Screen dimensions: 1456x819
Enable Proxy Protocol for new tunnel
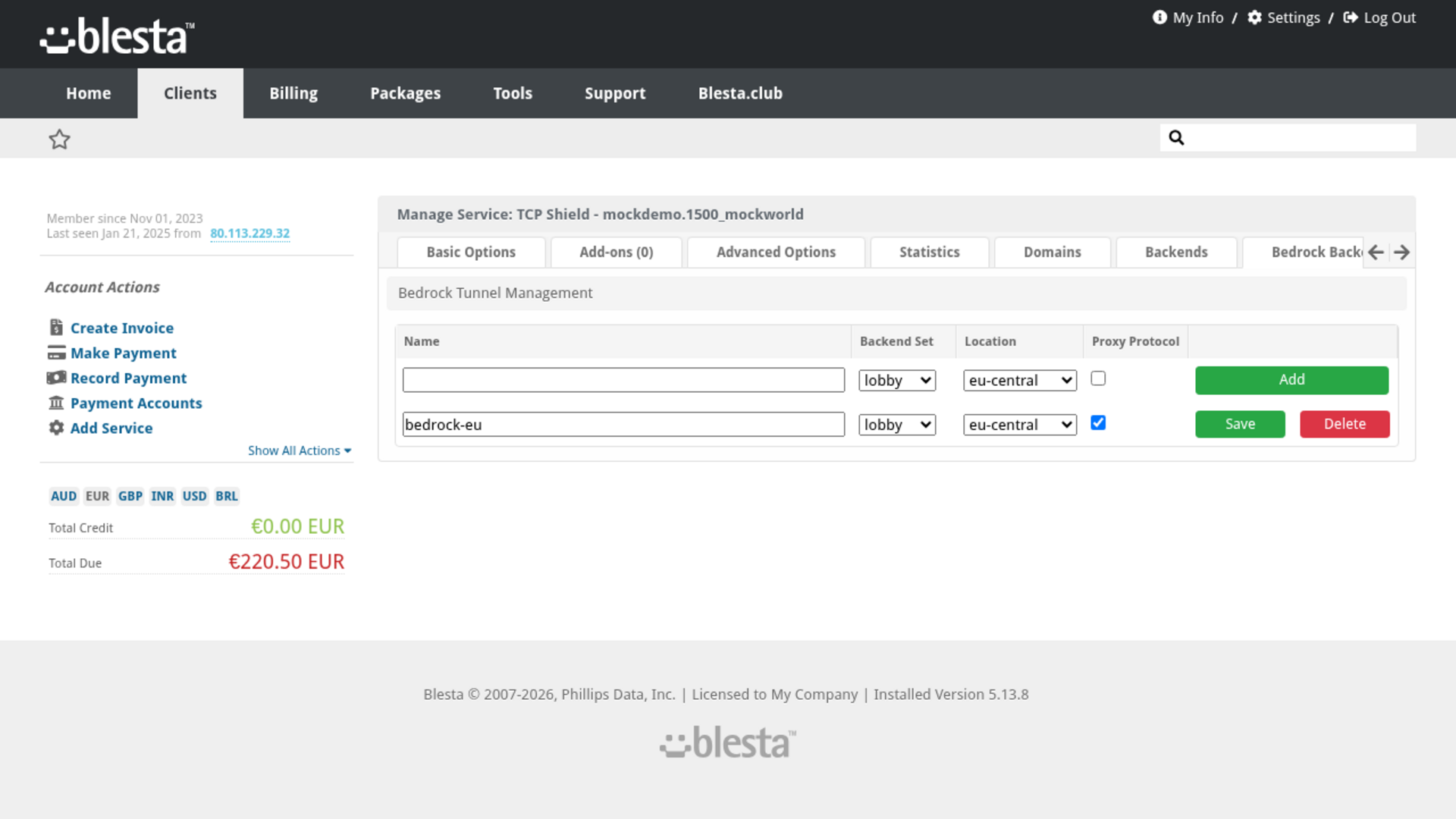[1098, 378]
